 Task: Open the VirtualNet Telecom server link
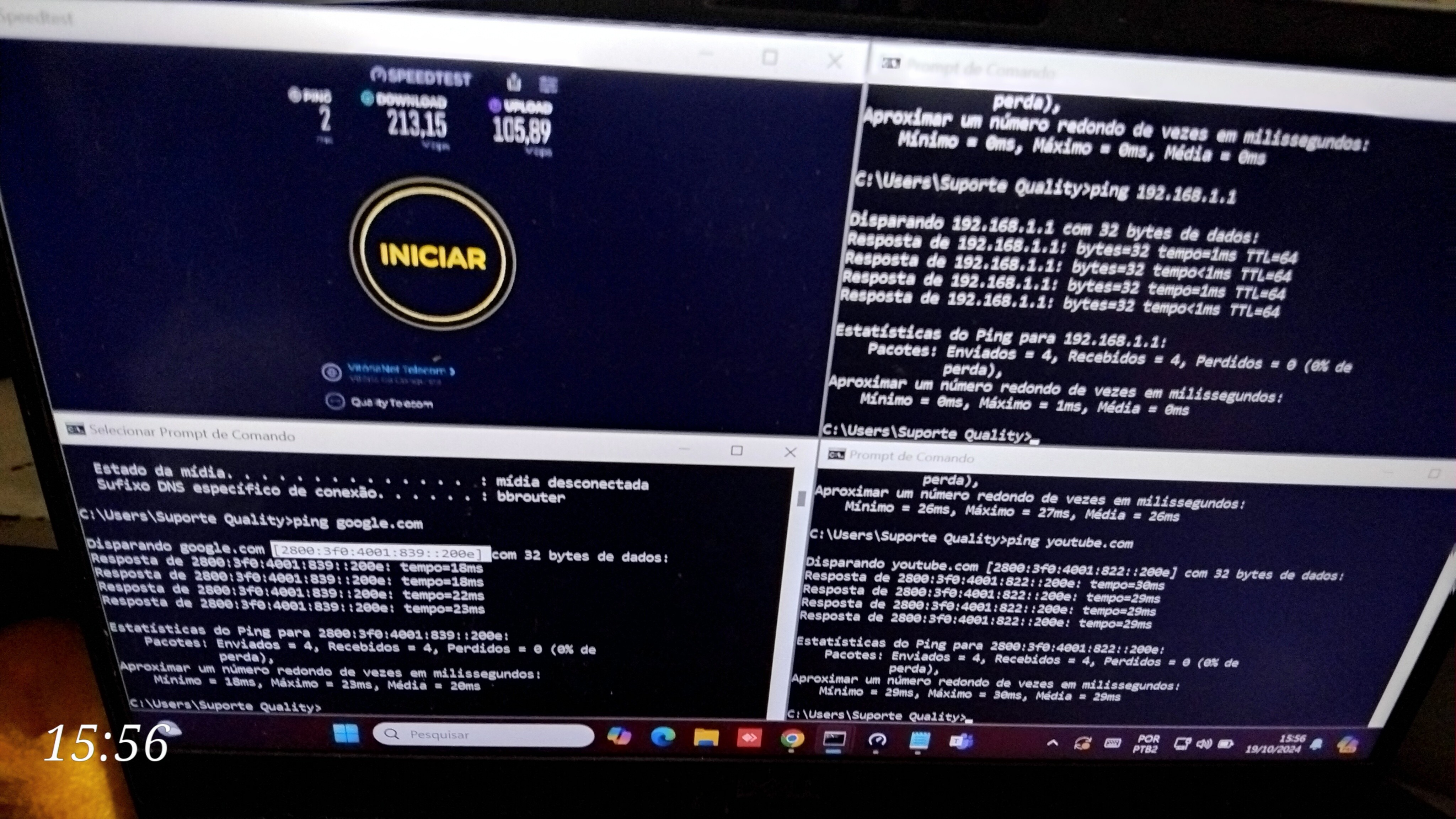(401, 370)
